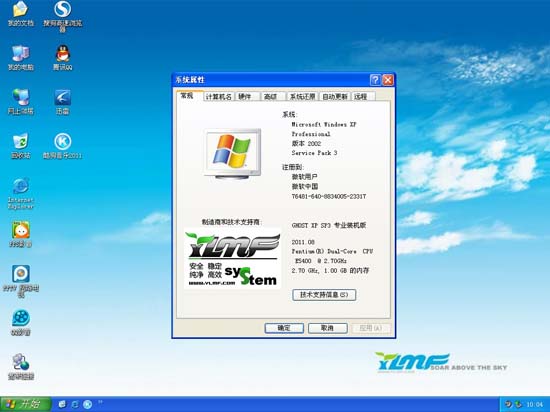Image resolution: width=550 pixels, height=412 pixels.
Task: Click the 'Microsoft Windows XP' text
Action: 324,124
